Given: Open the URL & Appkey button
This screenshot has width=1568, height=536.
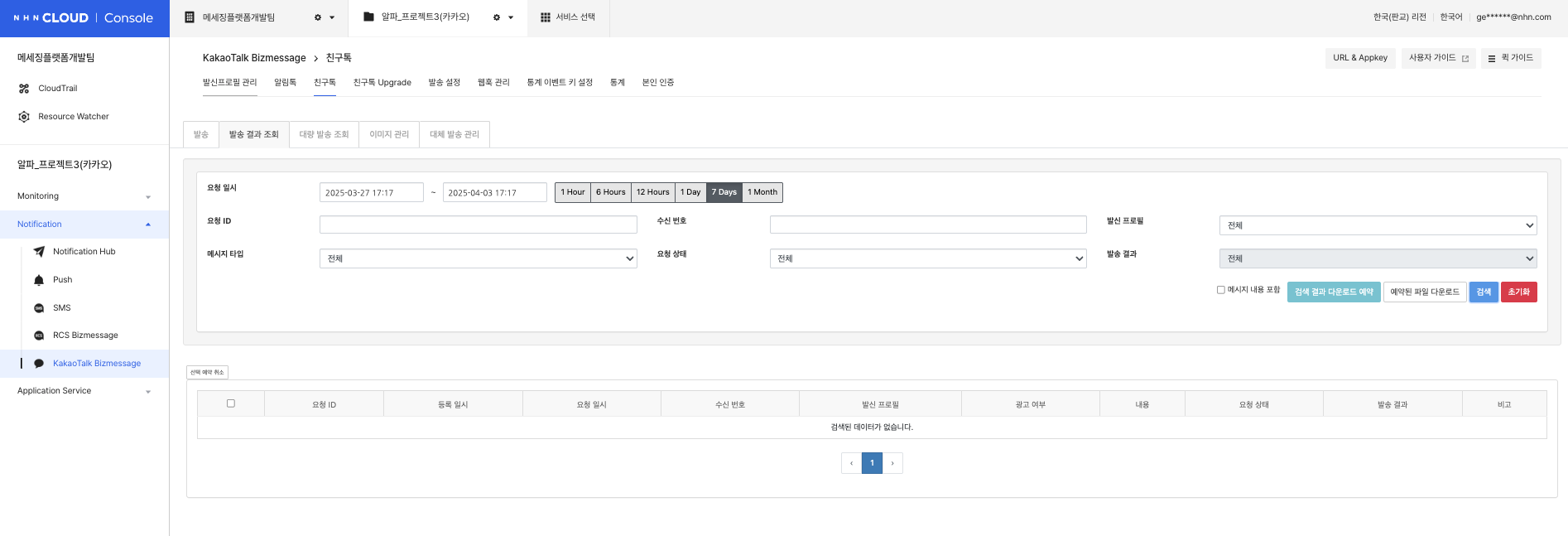Looking at the screenshot, I should click(1360, 58).
